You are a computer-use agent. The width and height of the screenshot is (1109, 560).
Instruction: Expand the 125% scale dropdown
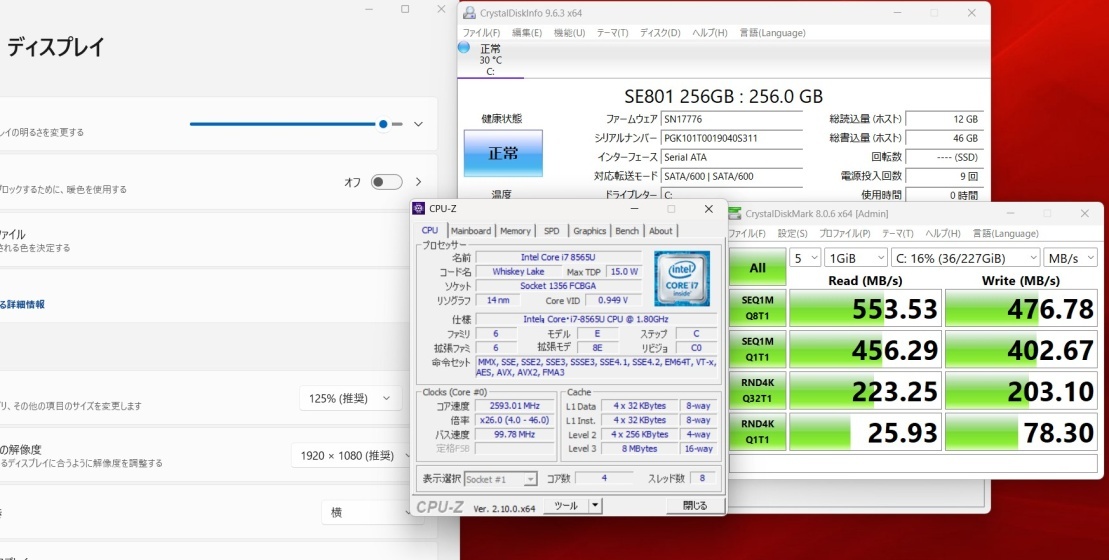click(x=350, y=398)
